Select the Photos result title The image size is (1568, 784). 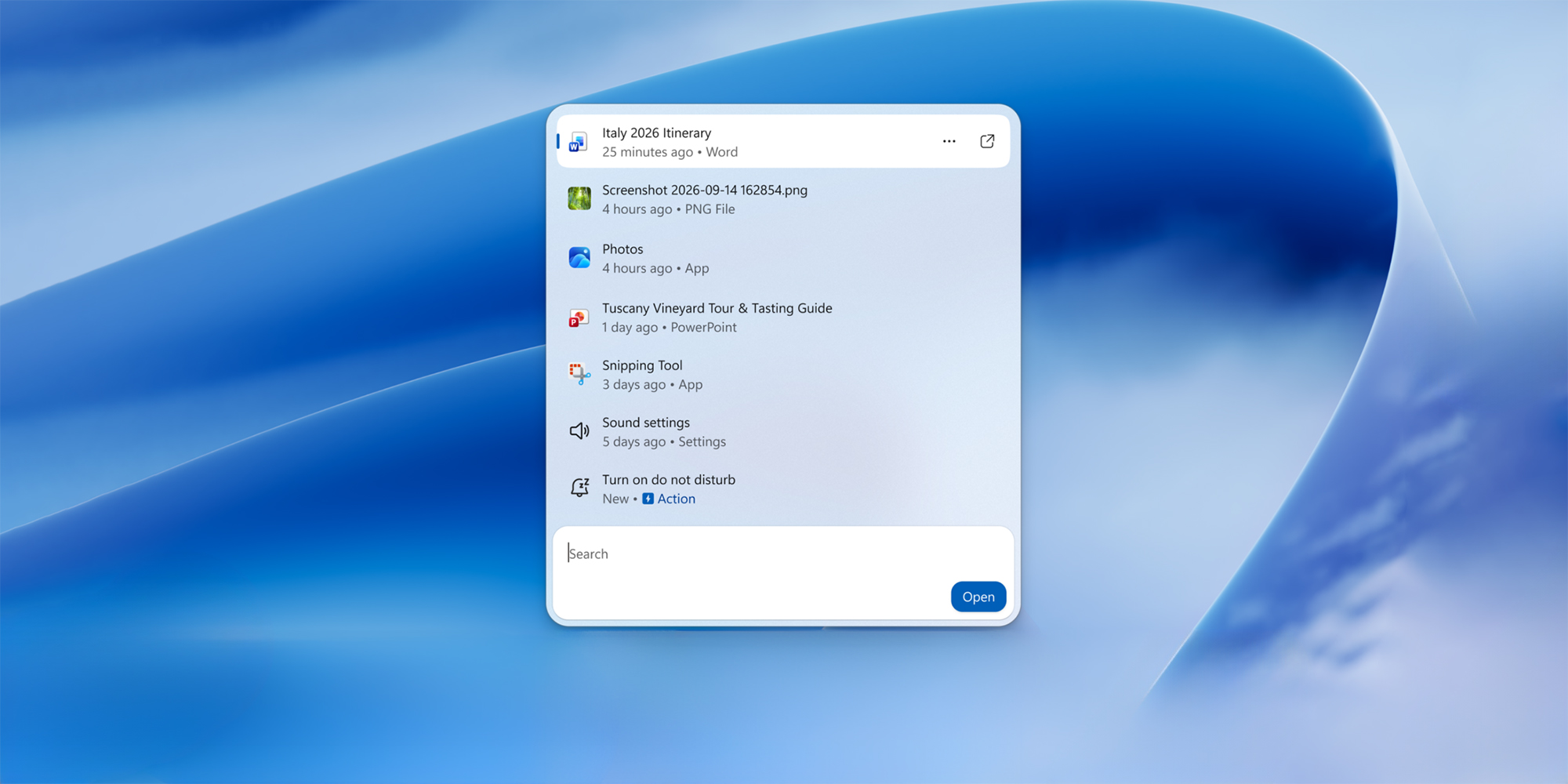pos(622,249)
